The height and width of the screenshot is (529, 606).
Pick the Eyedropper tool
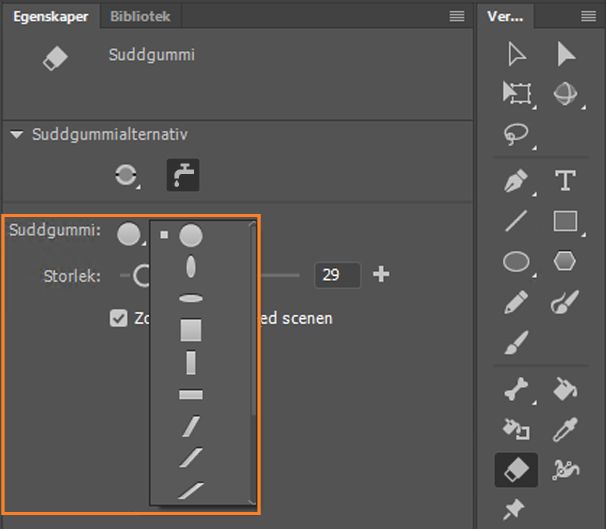tap(565, 429)
